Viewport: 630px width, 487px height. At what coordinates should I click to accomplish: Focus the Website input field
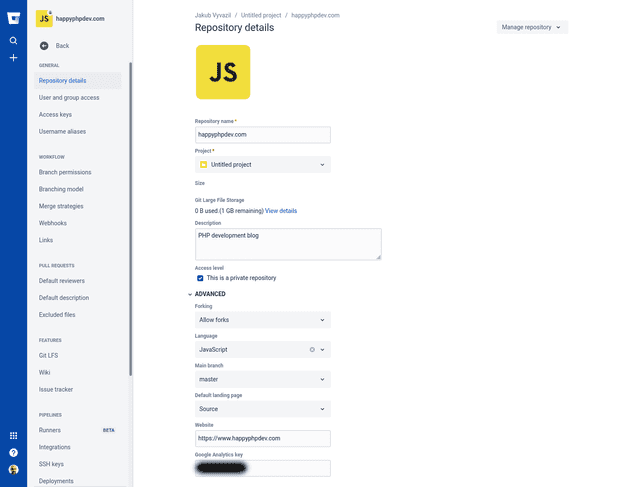tap(263, 438)
